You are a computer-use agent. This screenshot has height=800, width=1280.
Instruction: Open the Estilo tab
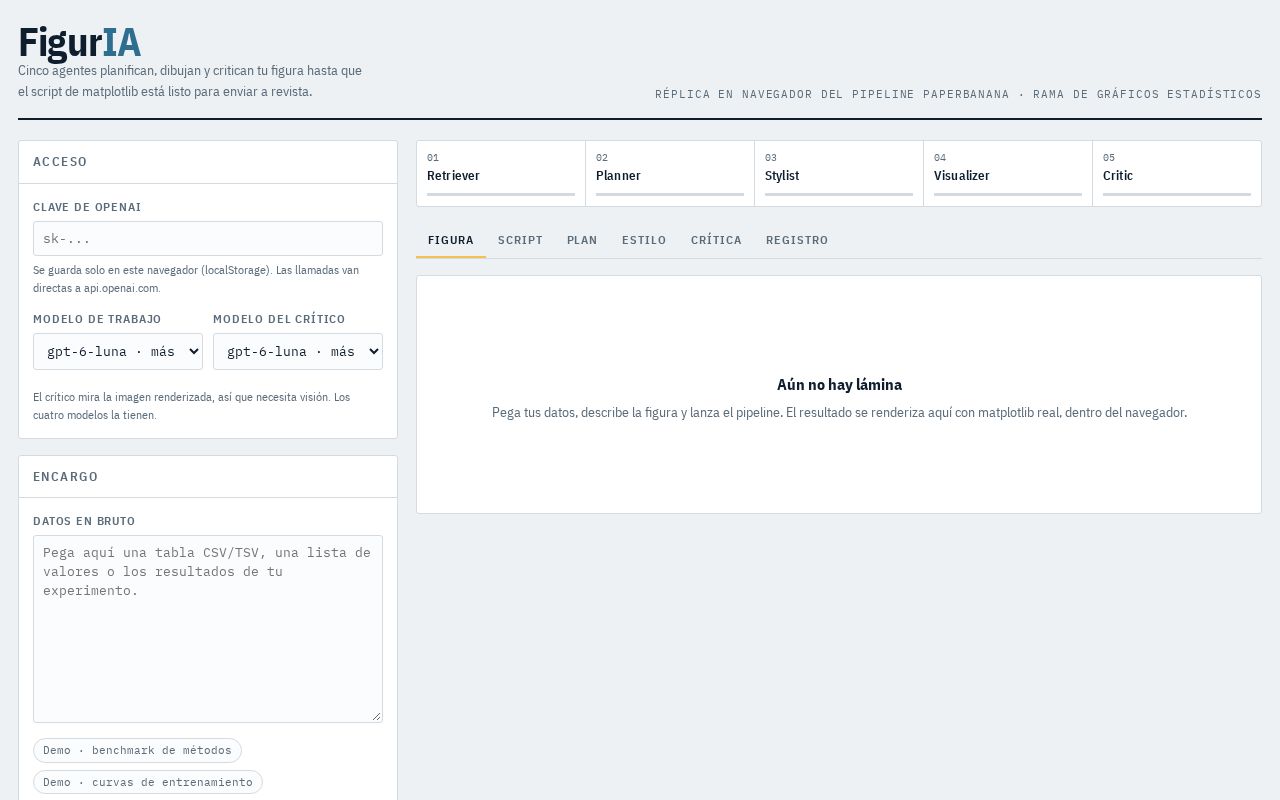[x=644, y=240]
